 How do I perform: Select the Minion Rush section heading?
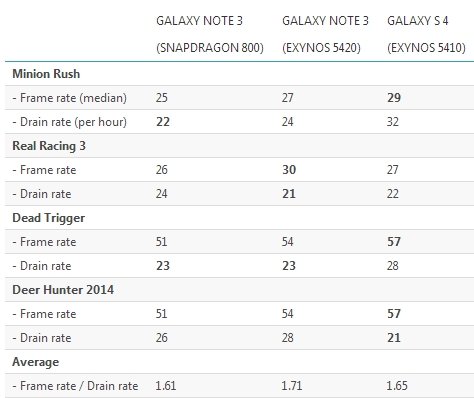(46, 74)
